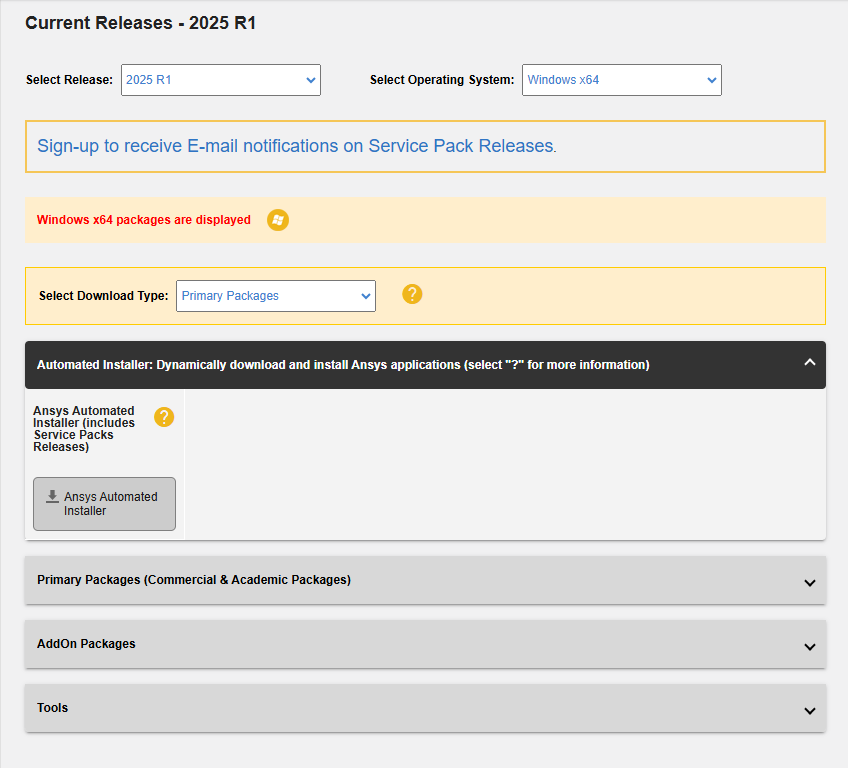Click the 'Select Release:' label
Image resolution: width=848 pixels, height=768 pixels.
pos(69,80)
